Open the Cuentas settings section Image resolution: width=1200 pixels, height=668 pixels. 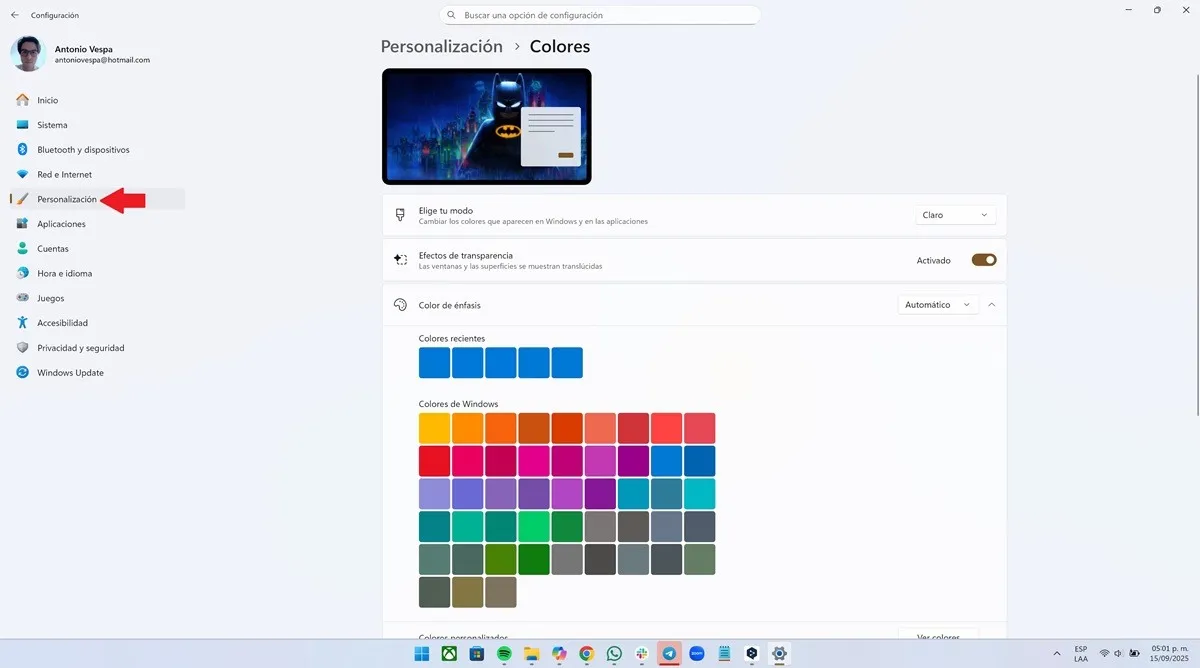coord(95,249)
